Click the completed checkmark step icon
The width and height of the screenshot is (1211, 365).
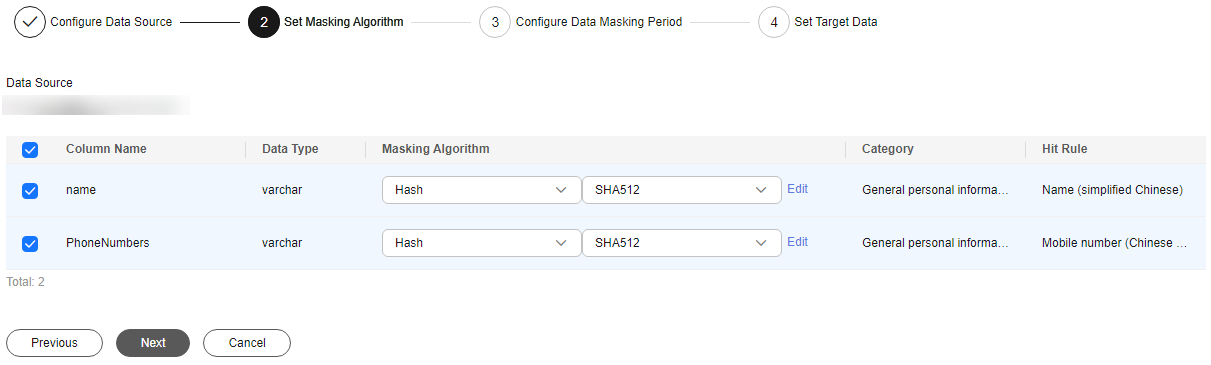pos(30,22)
